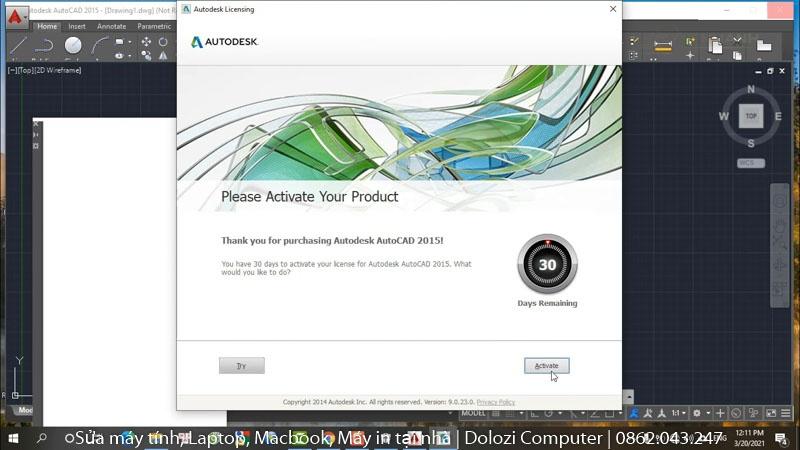The width and height of the screenshot is (800, 450).
Task: Open the AutoCAD application menu logo
Action: [x=16, y=17]
